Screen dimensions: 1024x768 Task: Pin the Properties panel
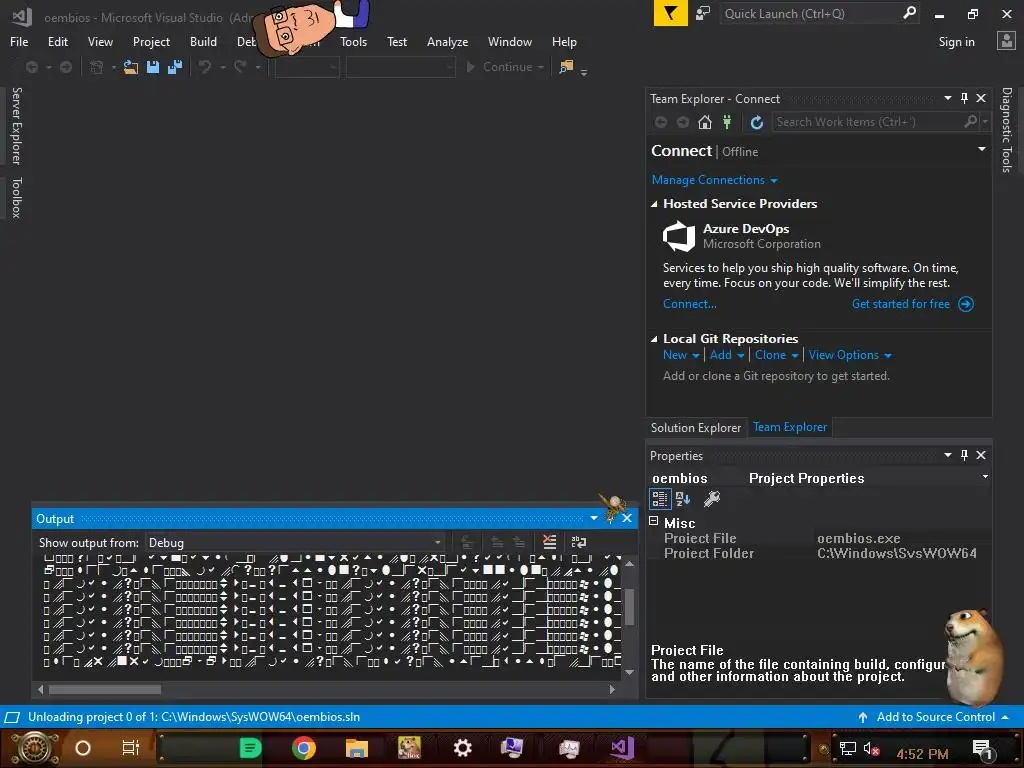point(965,455)
